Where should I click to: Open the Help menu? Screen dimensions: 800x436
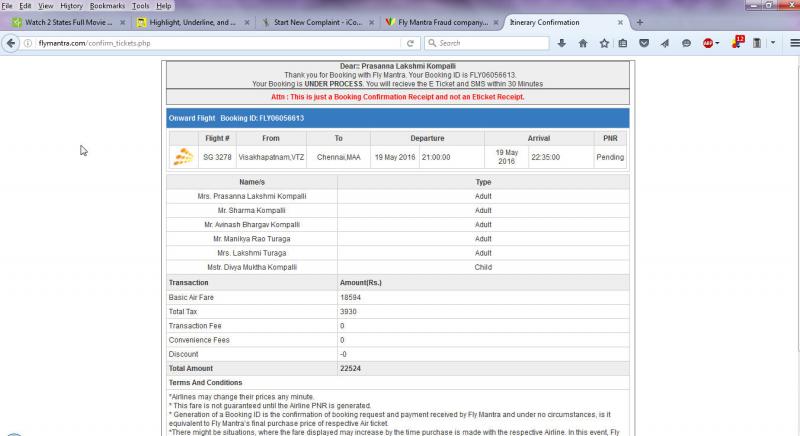(x=164, y=6)
